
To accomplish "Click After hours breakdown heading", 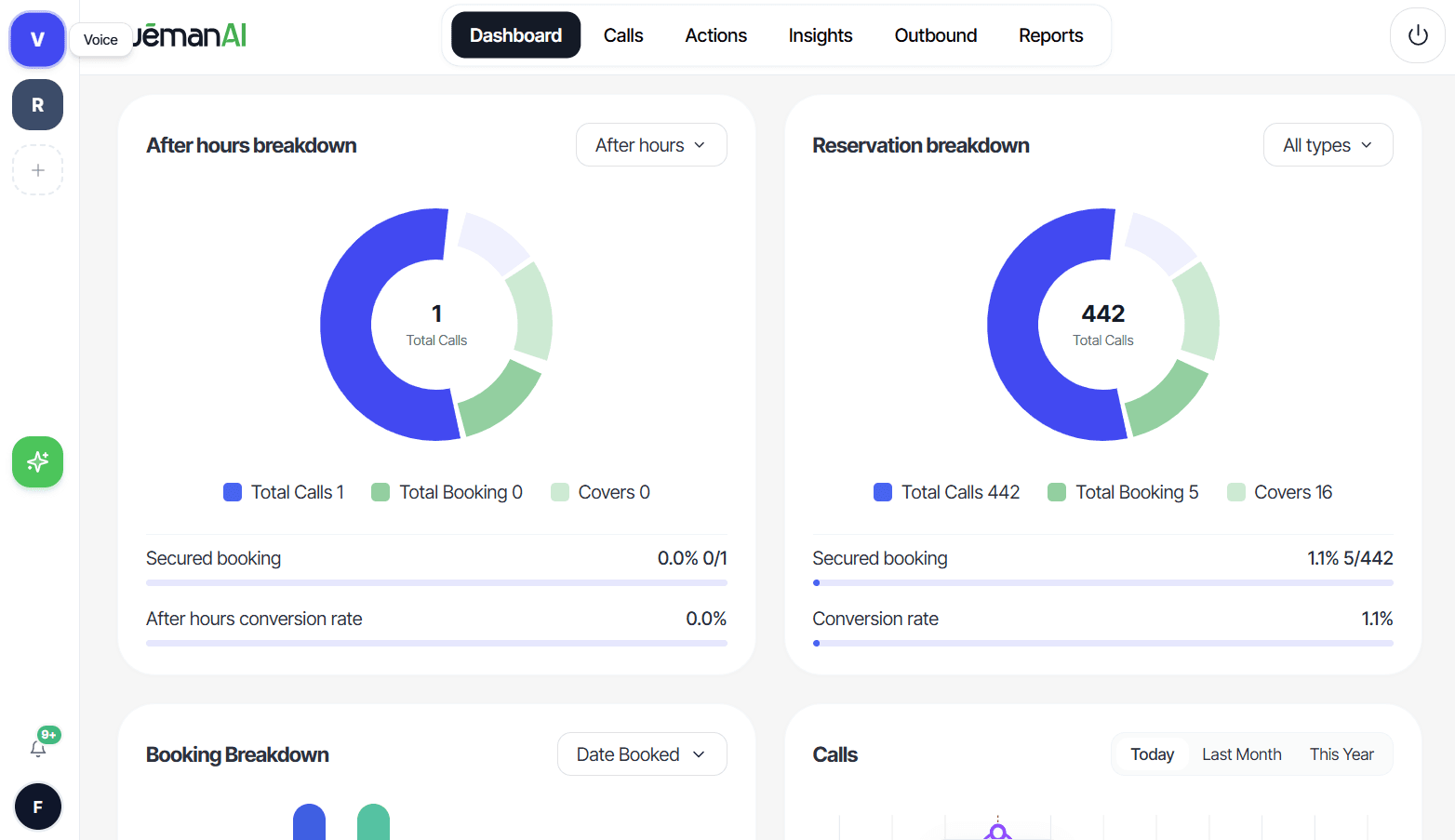I will [251, 145].
